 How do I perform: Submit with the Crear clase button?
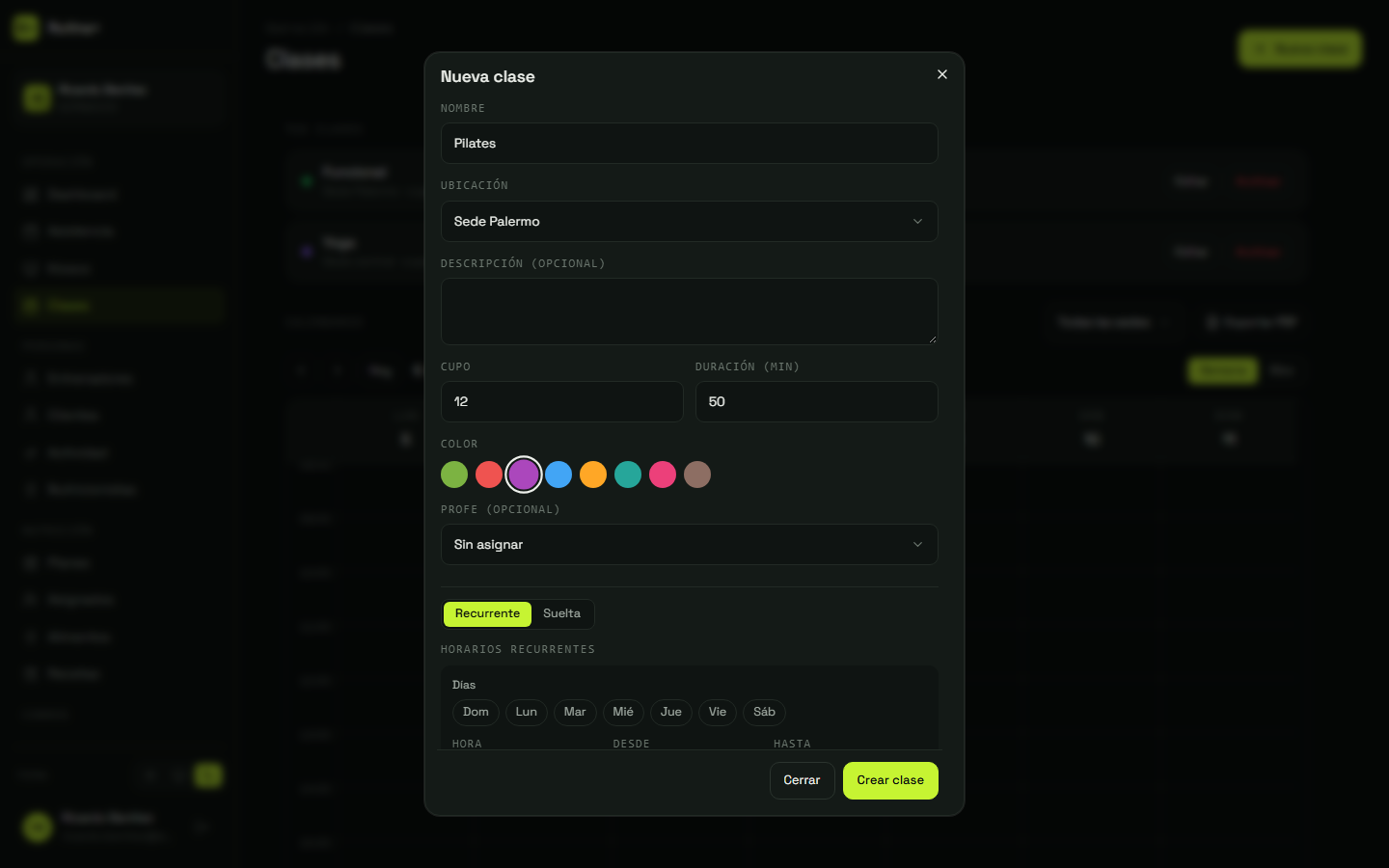(x=890, y=780)
